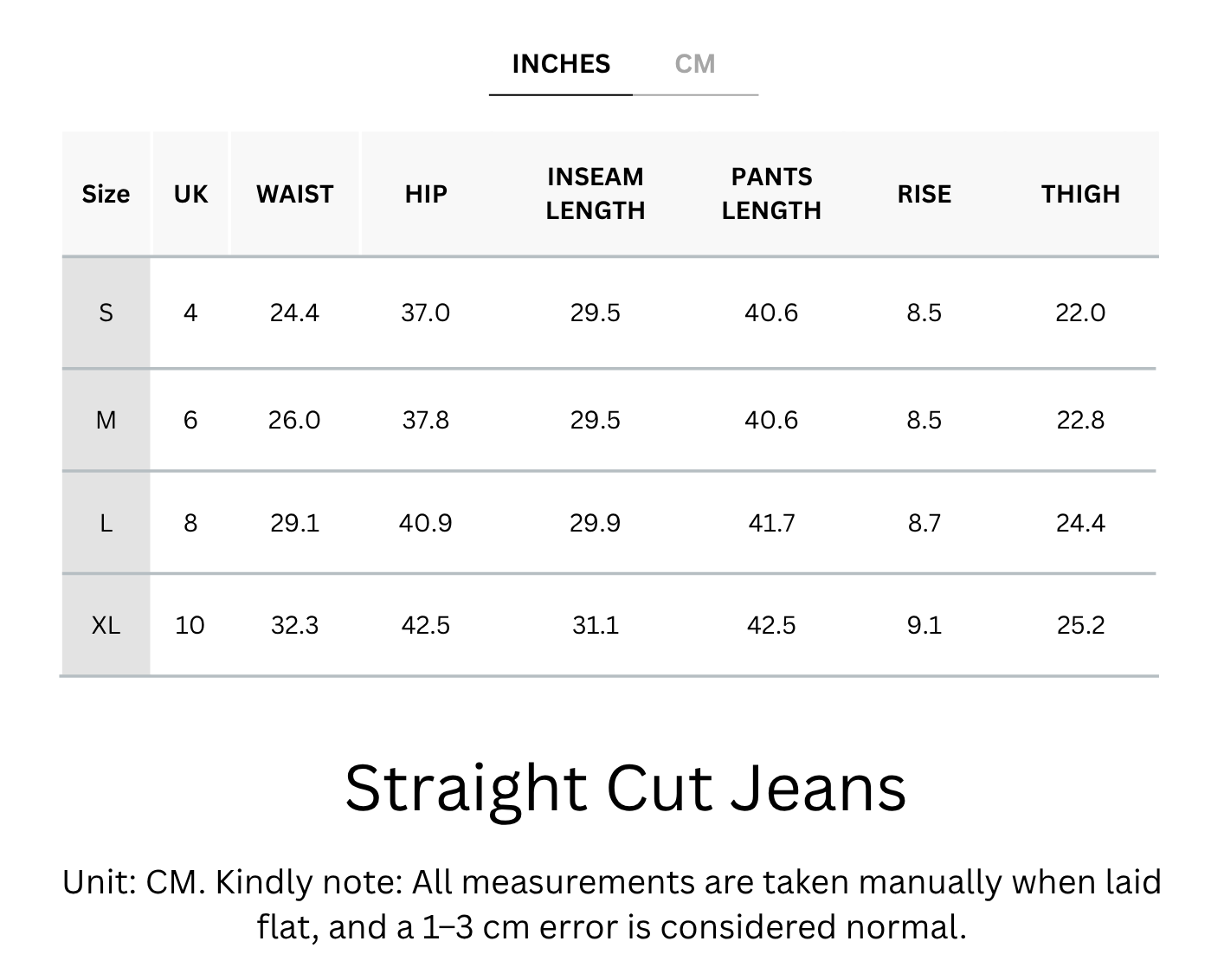Click the XL rise value 9.1

[924, 625]
